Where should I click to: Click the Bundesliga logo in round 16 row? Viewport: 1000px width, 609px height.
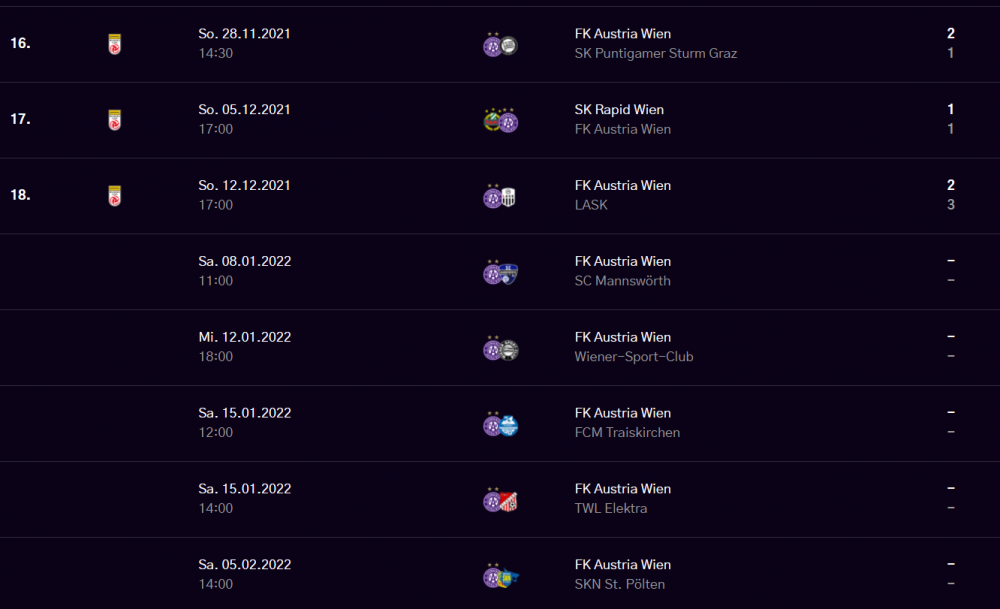coord(115,44)
